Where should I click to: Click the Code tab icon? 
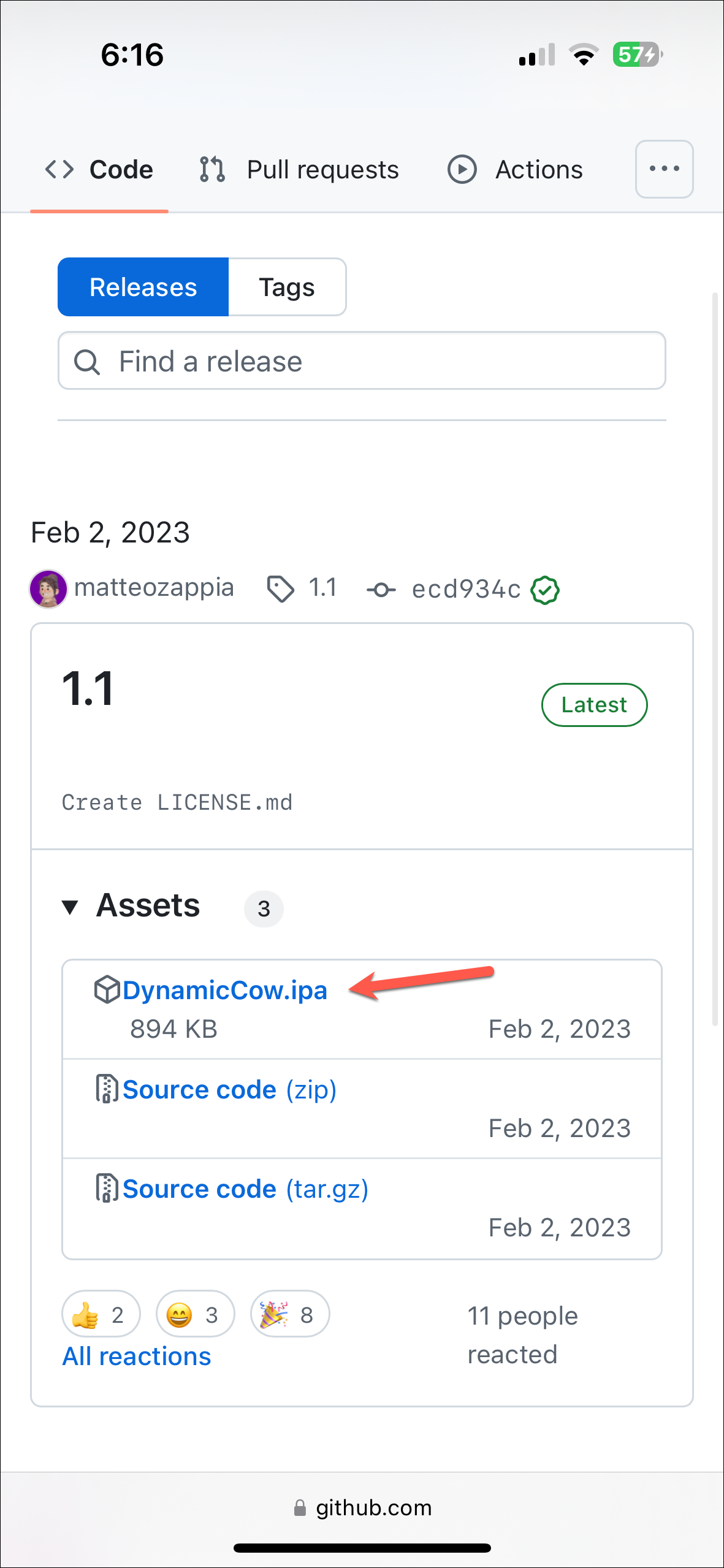(x=59, y=169)
